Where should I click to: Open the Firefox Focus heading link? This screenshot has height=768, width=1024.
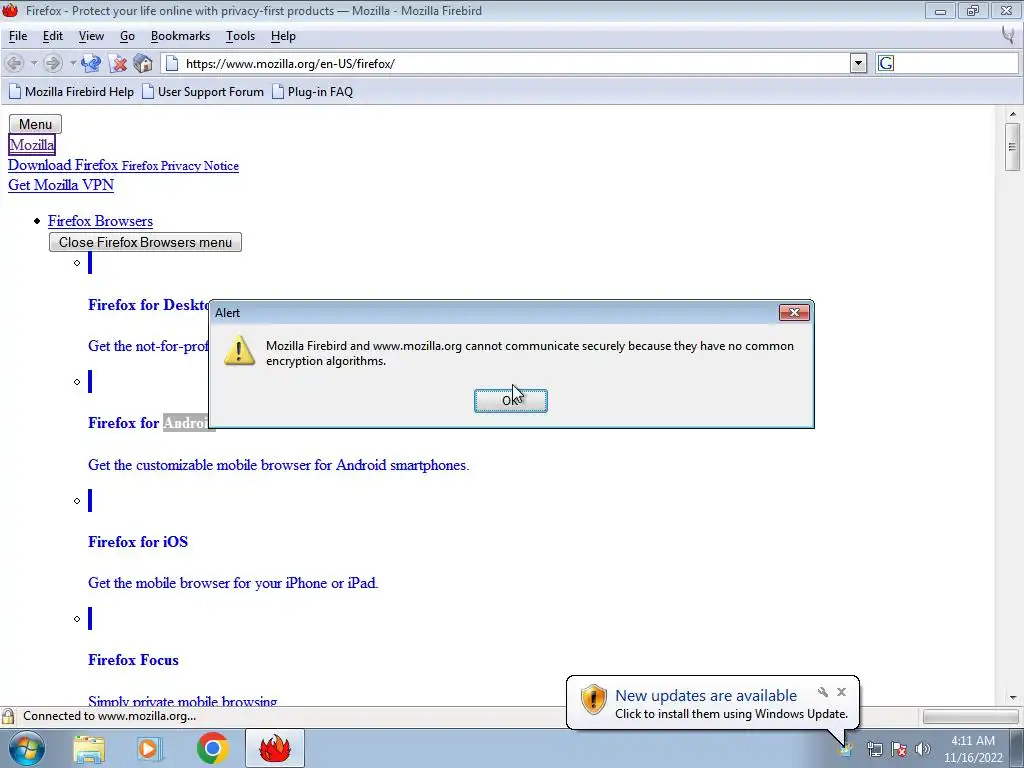click(x=133, y=660)
